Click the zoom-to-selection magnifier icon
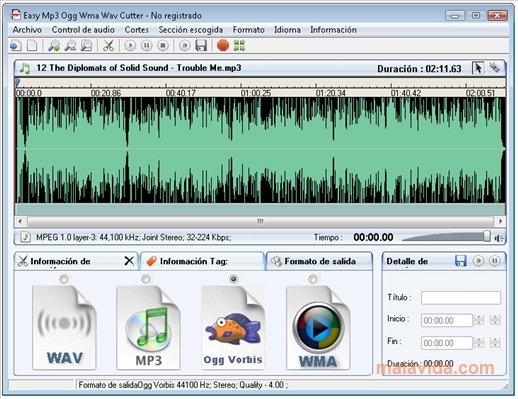Viewport: 518px width, 399px height. 86,45
